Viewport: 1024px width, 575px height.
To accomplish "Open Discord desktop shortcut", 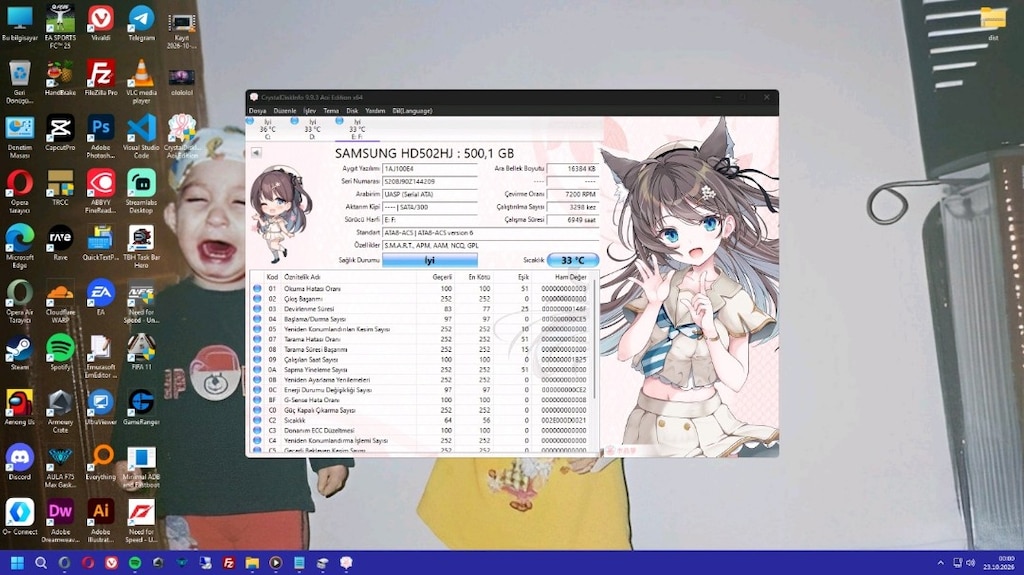I will click(x=20, y=463).
